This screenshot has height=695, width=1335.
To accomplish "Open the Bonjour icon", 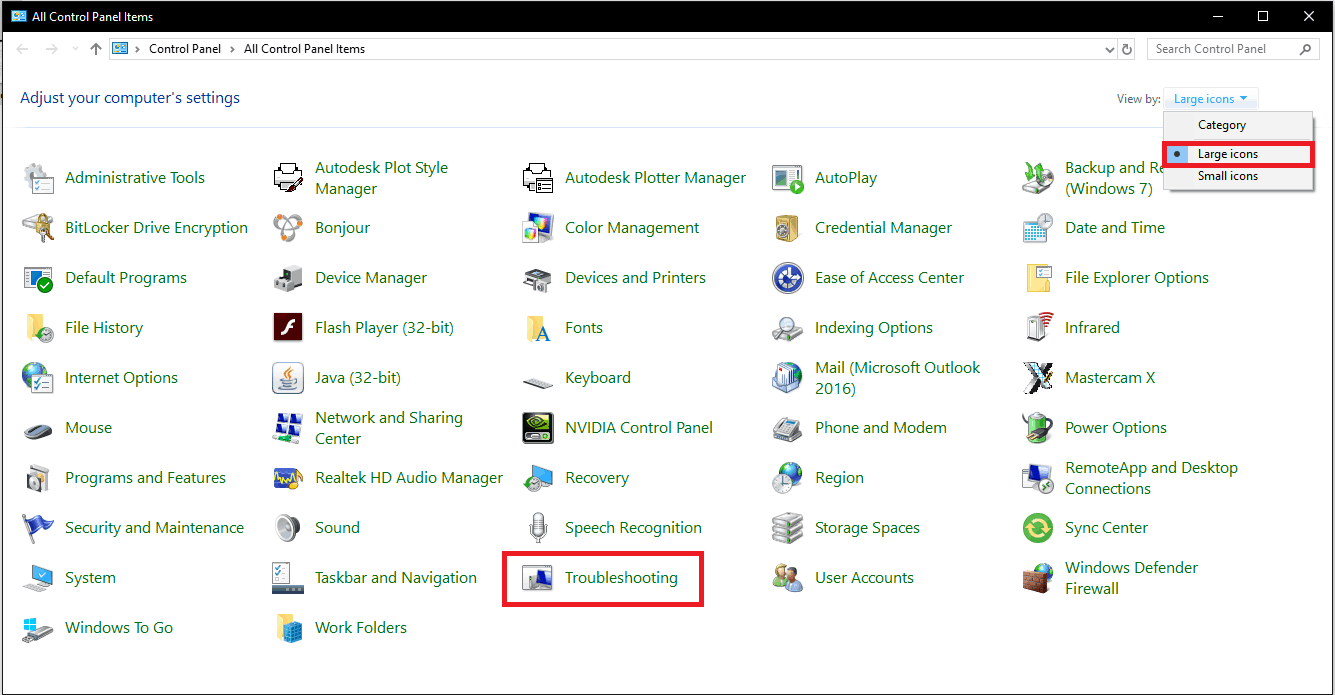I will 288,228.
